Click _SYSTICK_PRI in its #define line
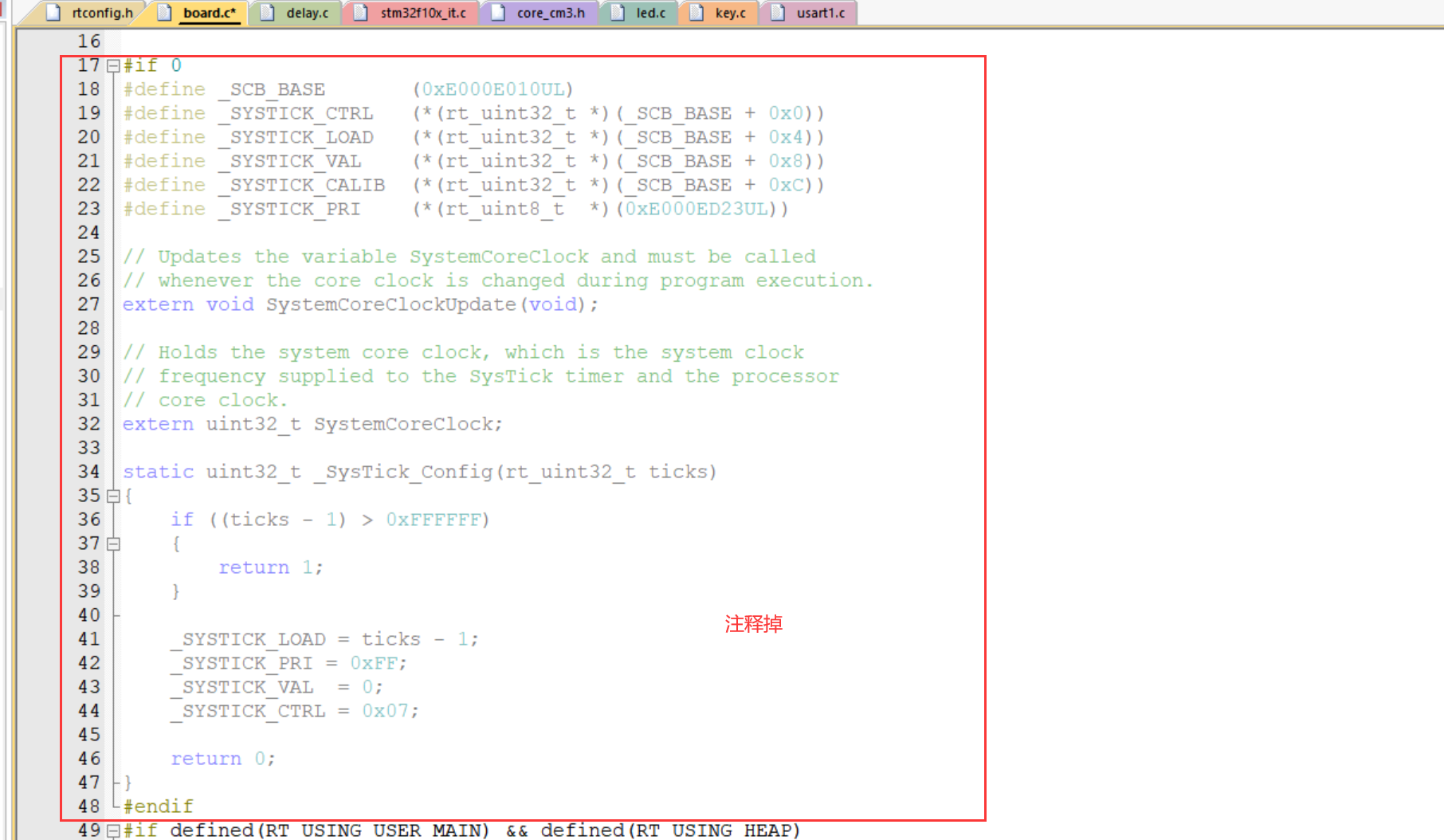The height and width of the screenshot is (840, 1444). click(290, 209)
